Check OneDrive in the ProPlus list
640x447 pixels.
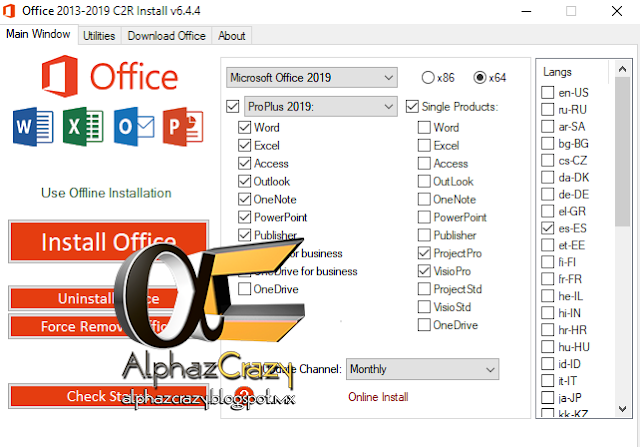click(244, 289)
